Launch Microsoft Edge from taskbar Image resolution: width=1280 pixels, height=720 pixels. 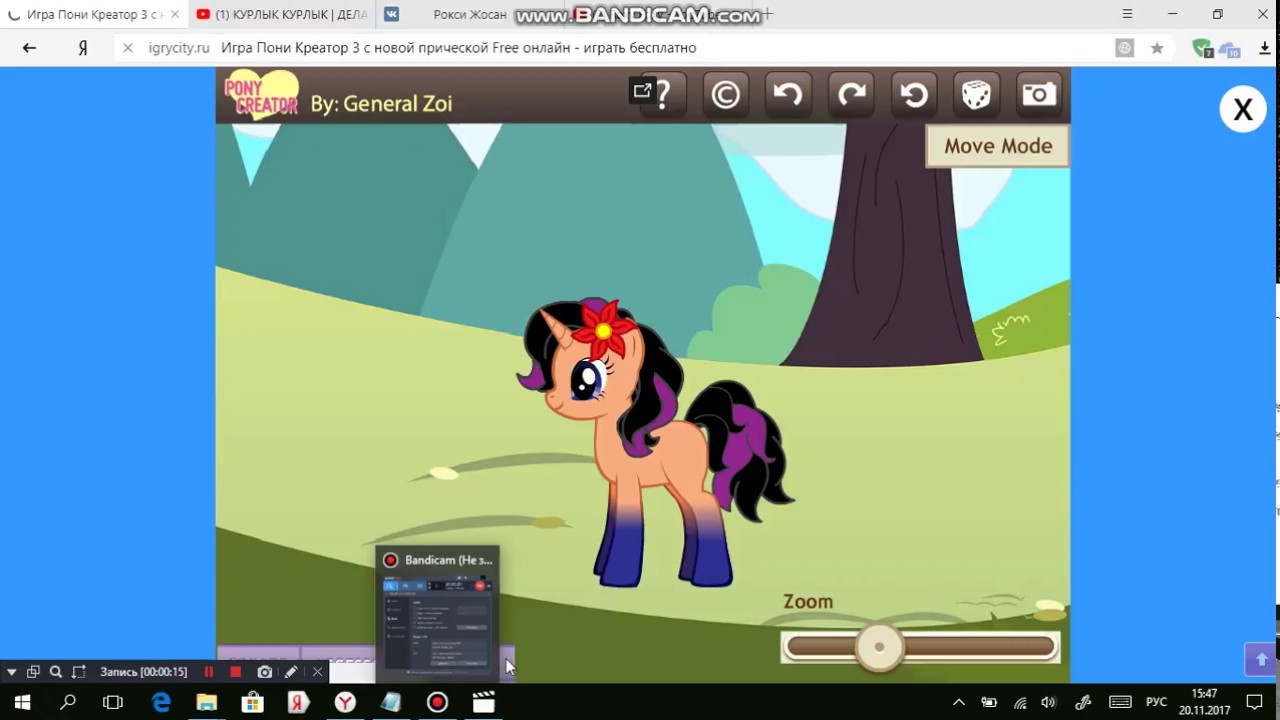click(161, 703)
